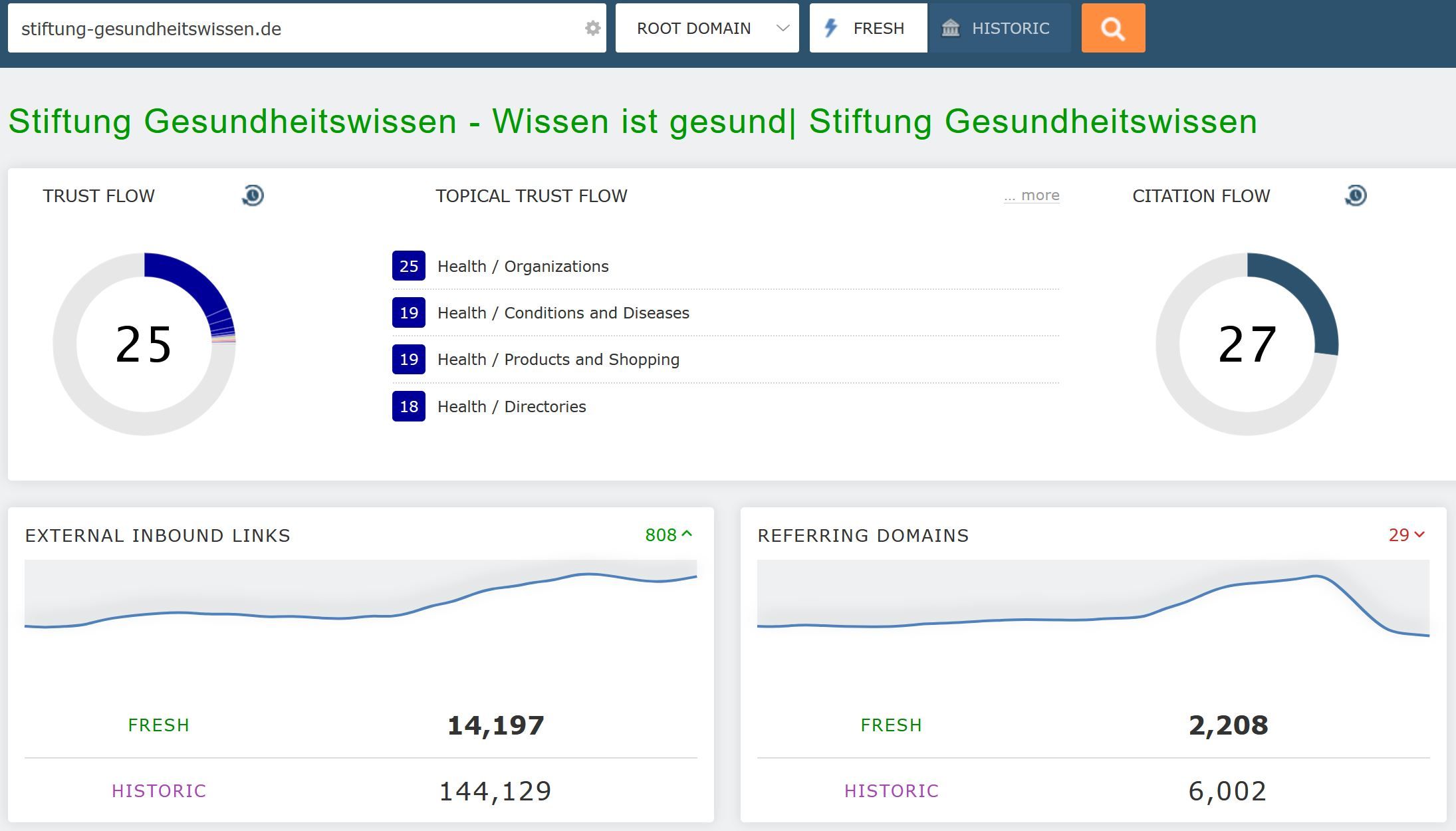The image size is (1456, 831).
Task: Select 'Health / Directories' topic row
Action: (x=725, y=406)
